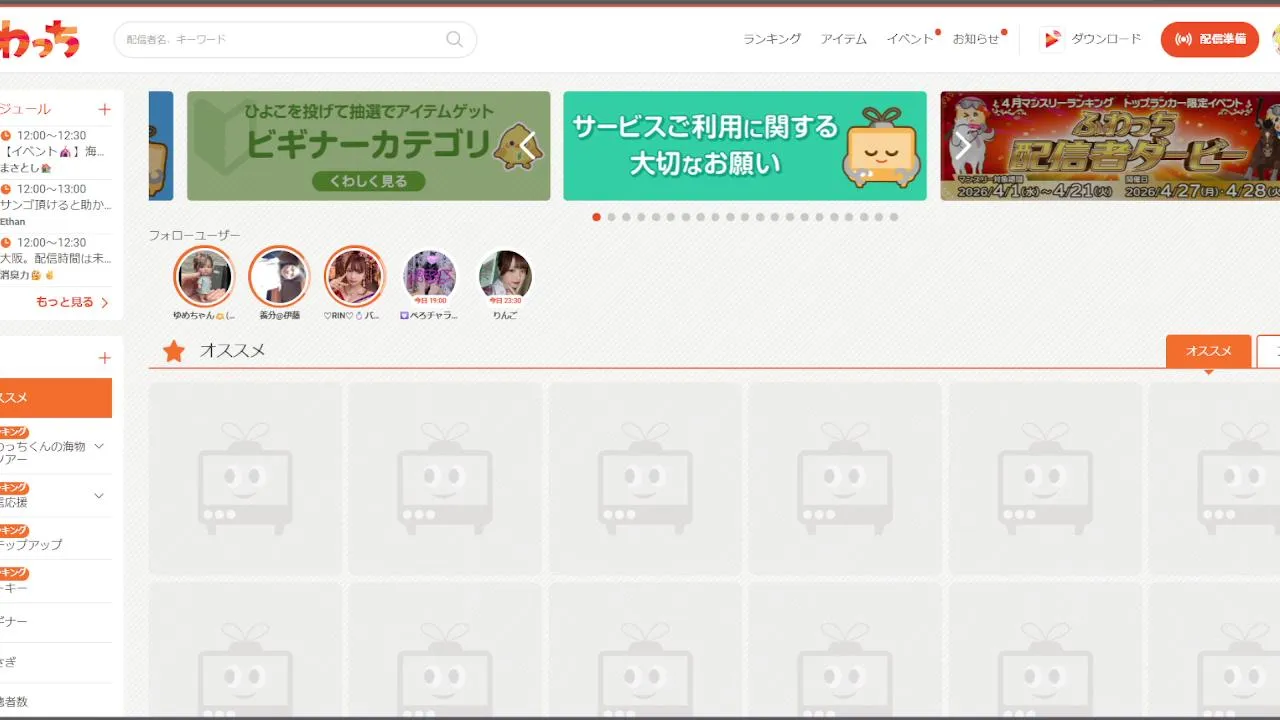Viewport: 1280px width, 720px height.
Task: Open followed user 養分@伊藤's avatar
Action: tap(279, 276)
